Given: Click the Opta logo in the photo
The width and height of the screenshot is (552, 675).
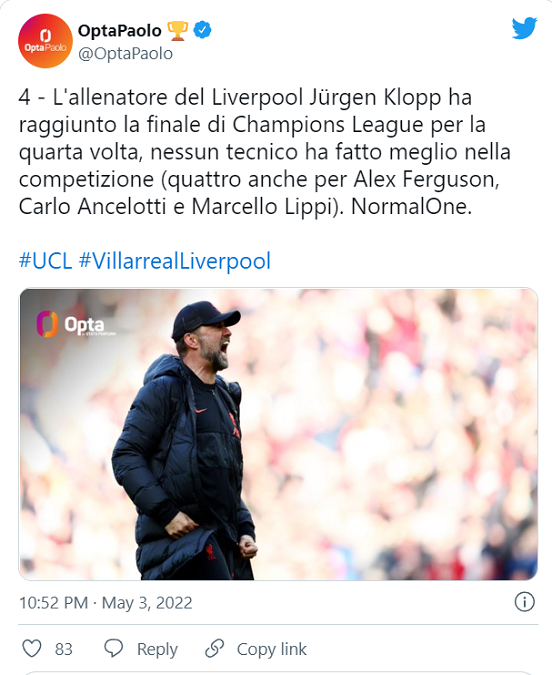Looking at the screenshot, I should click(x=71, y=324).
